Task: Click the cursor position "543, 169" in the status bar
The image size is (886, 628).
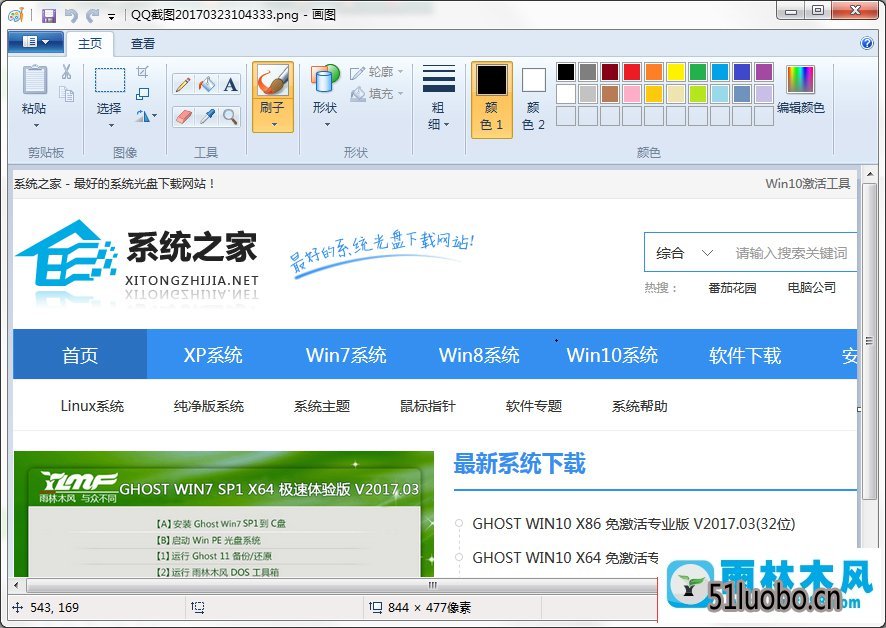Action: pos(54,608)
